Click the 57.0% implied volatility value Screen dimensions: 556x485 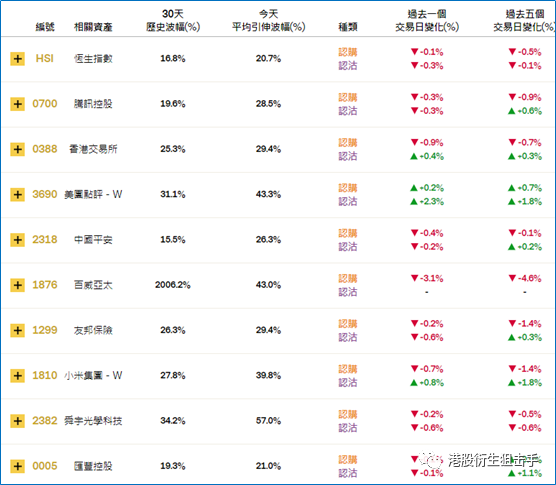(x=268, y=421)
